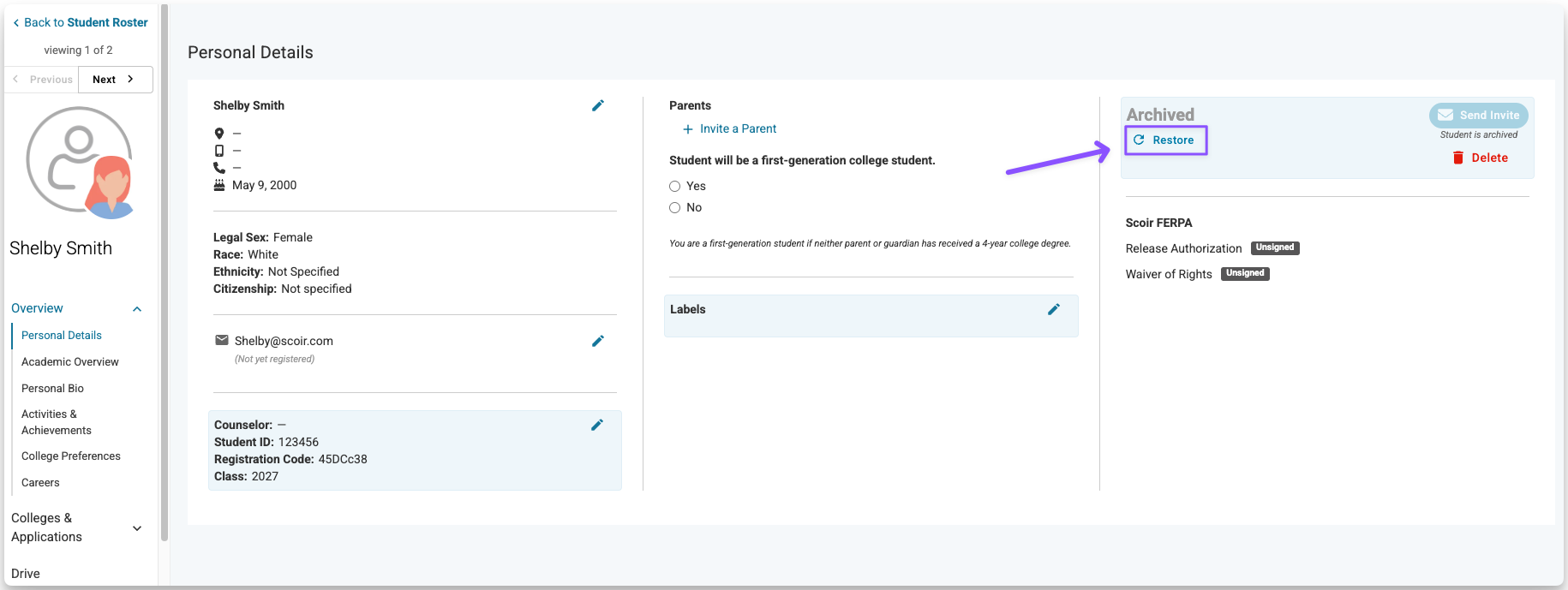Click the sidebar vertical scrollbar
1568x590 pixels.
click(164, 274)
